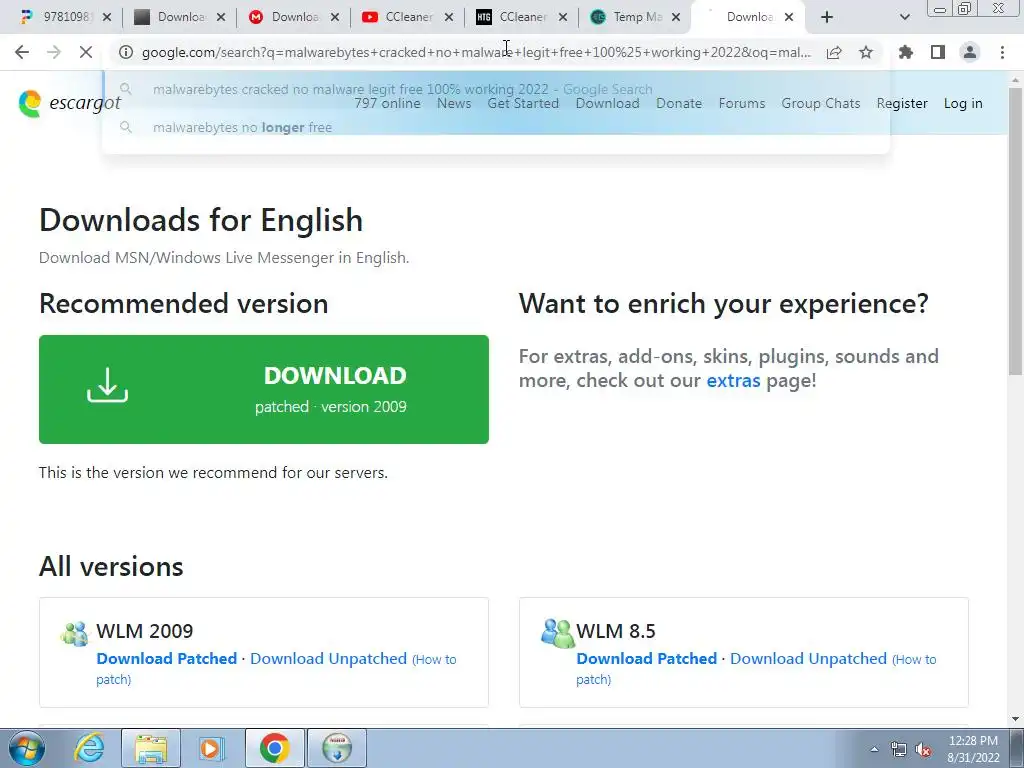Viewport: 1024px width, 768px height.
Task: Click the page vertical scrollbar thumb
Action: pyautogui.click(x=1015, y=231)
